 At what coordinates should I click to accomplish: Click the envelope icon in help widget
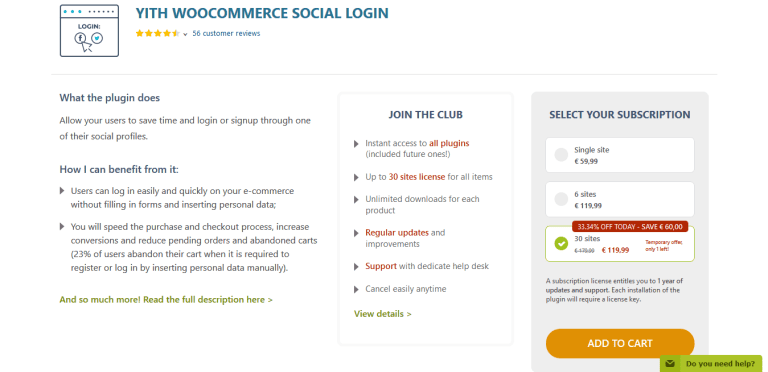coord(670,364)
